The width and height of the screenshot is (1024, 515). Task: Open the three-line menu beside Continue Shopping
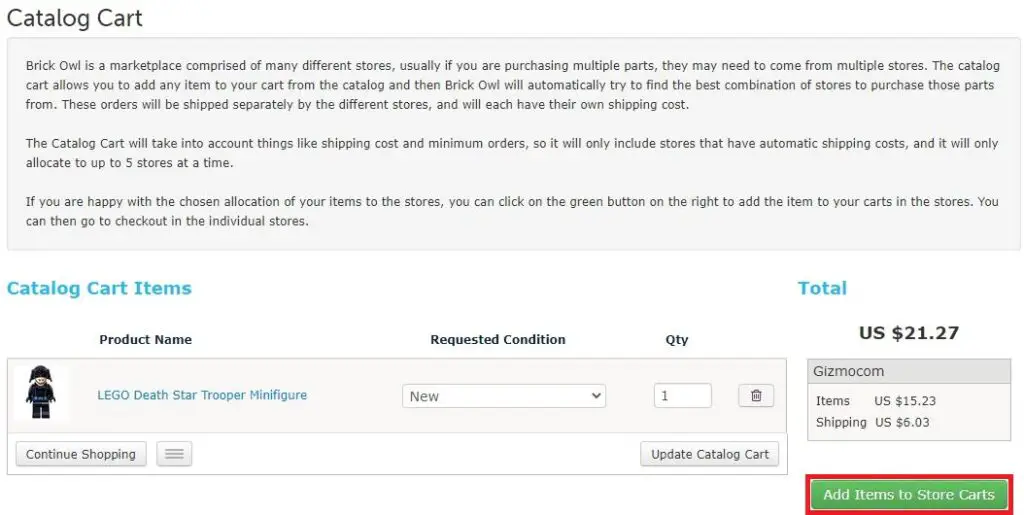(174, 454)
